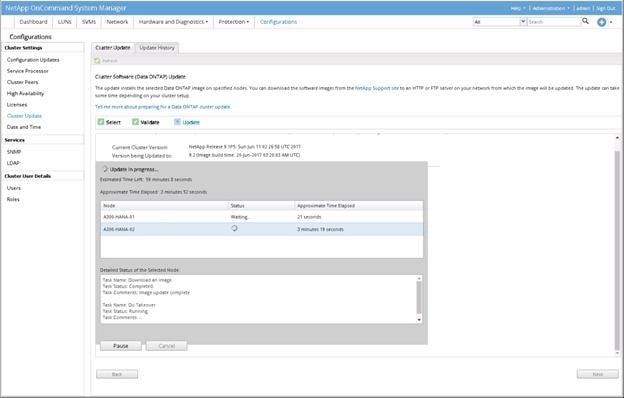
Task: Open the NetApp Support site link
Action: tap(376, 88)
